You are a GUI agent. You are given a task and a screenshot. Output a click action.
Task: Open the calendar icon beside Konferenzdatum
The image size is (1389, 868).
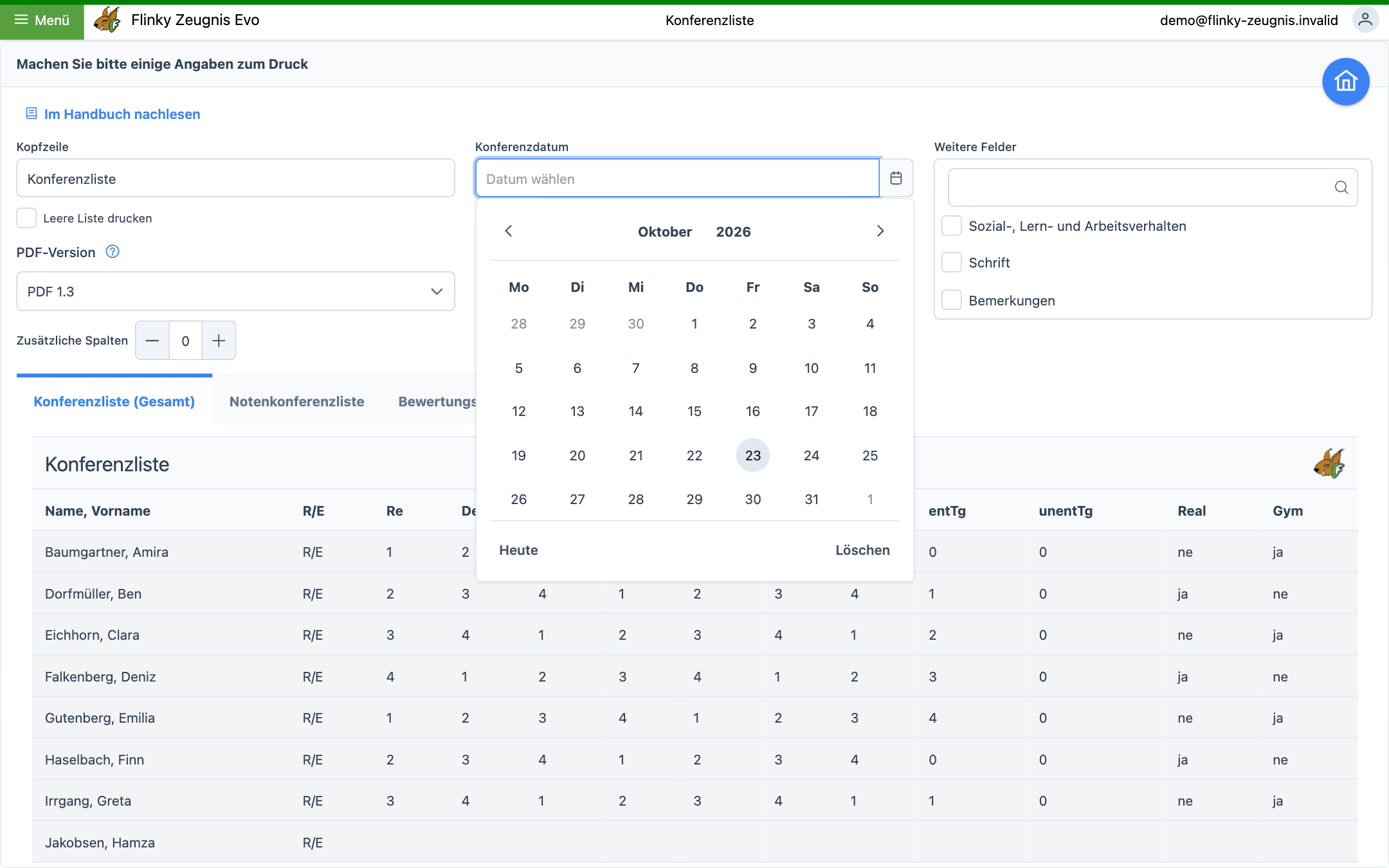click(x=896, y=178)
